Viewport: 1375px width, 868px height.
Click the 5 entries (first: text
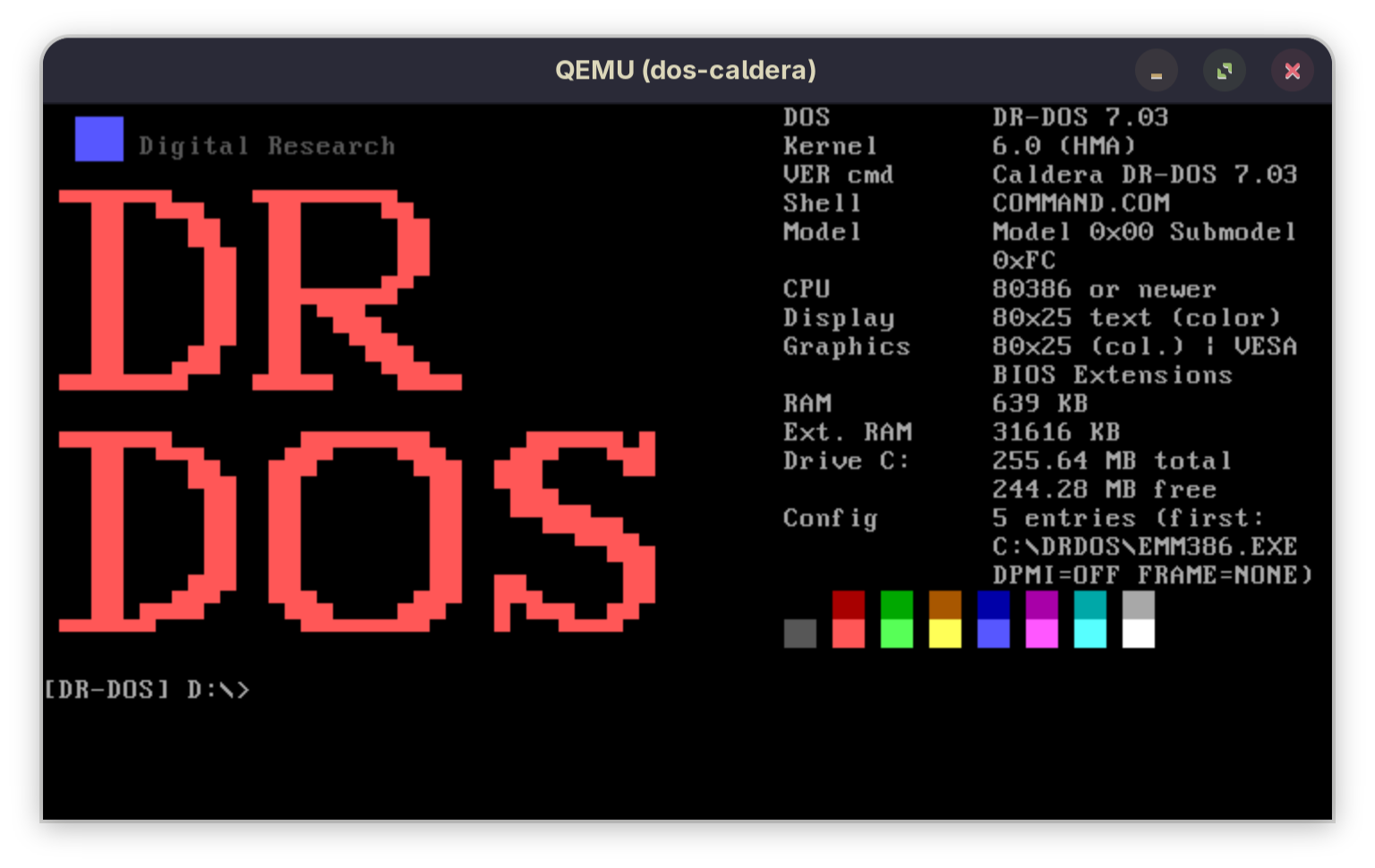[x=1129, y=518]
